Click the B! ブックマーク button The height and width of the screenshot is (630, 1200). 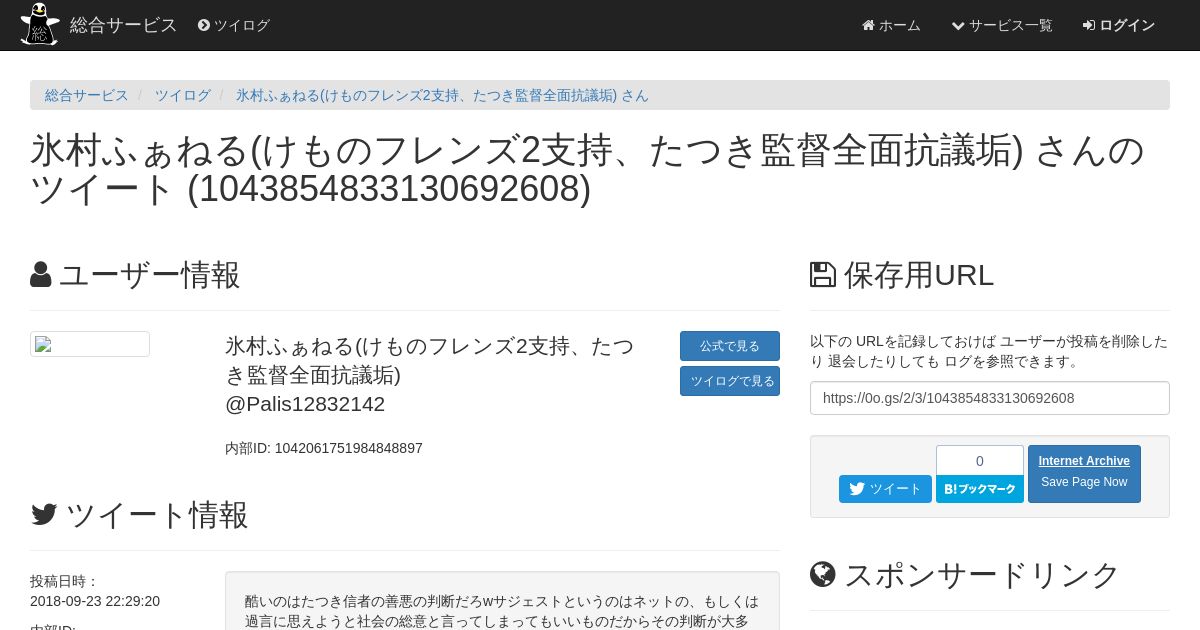pyautogui.click(x=980, y=489)
